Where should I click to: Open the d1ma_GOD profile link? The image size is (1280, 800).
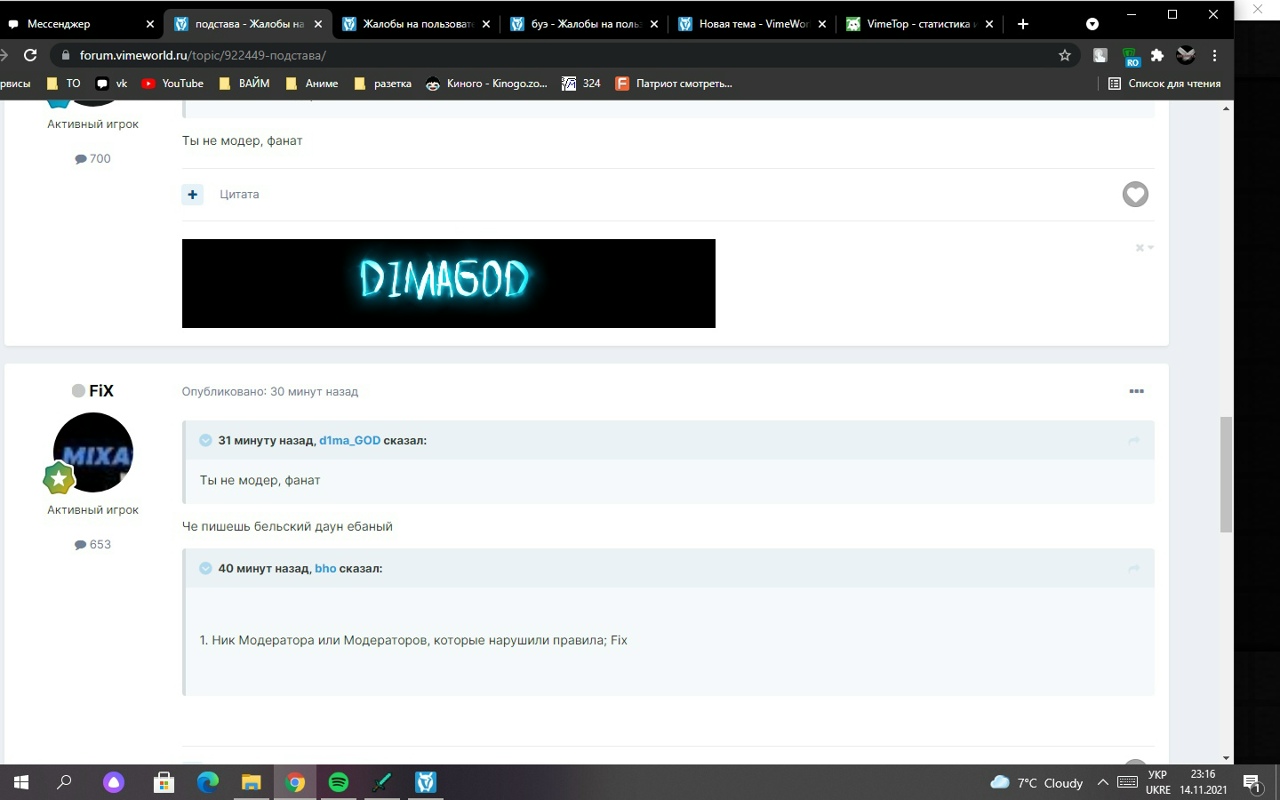[x=349, y=440]
